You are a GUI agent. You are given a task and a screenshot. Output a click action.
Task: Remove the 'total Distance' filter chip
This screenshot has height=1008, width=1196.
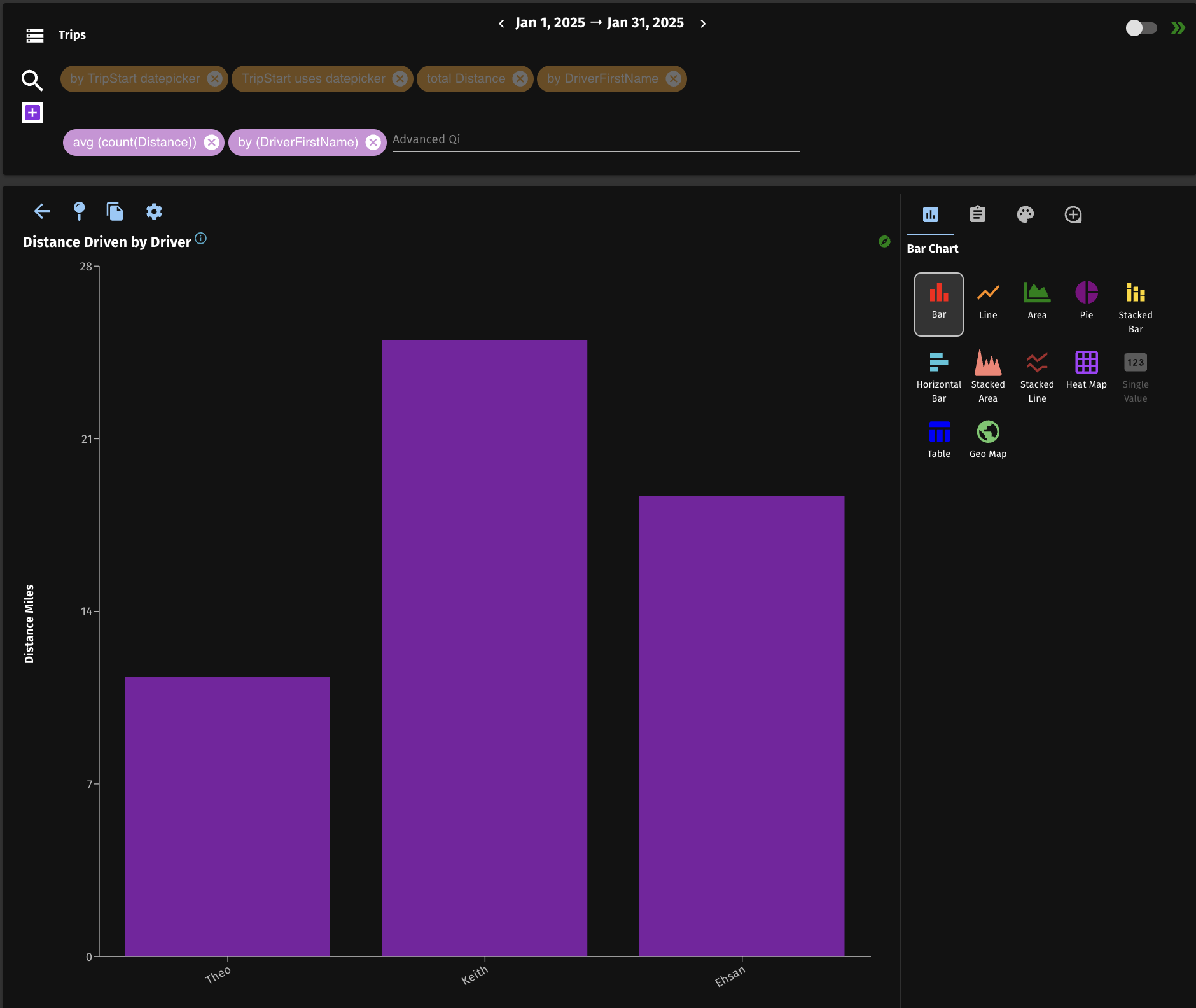click(x=520, y=79)
